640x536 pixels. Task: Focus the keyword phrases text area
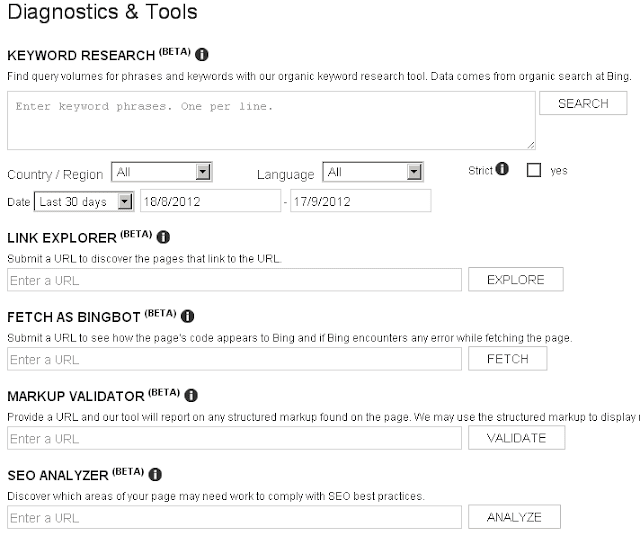[271, 120]
